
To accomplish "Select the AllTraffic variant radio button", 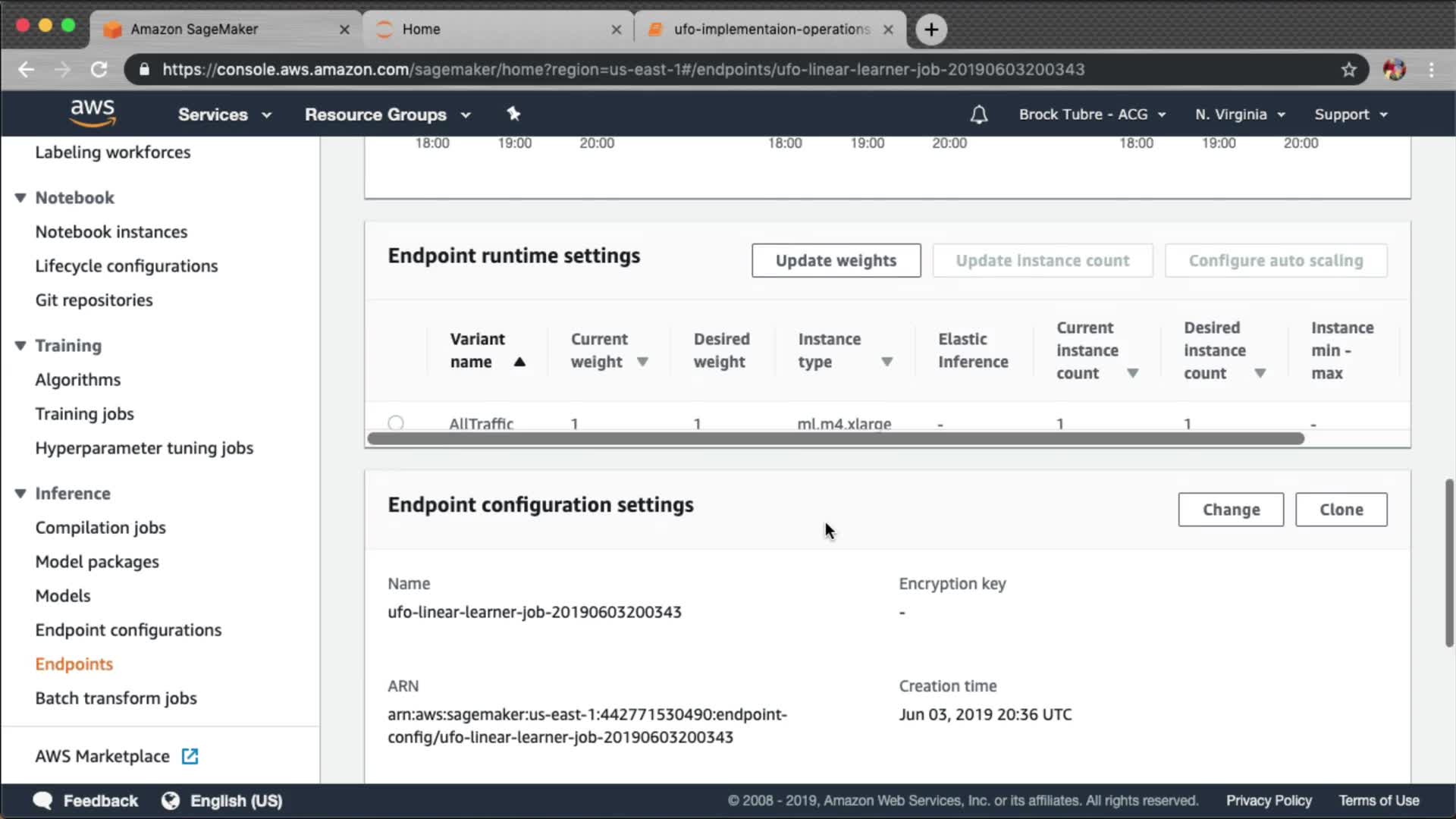I will click(x=396, y=423).
